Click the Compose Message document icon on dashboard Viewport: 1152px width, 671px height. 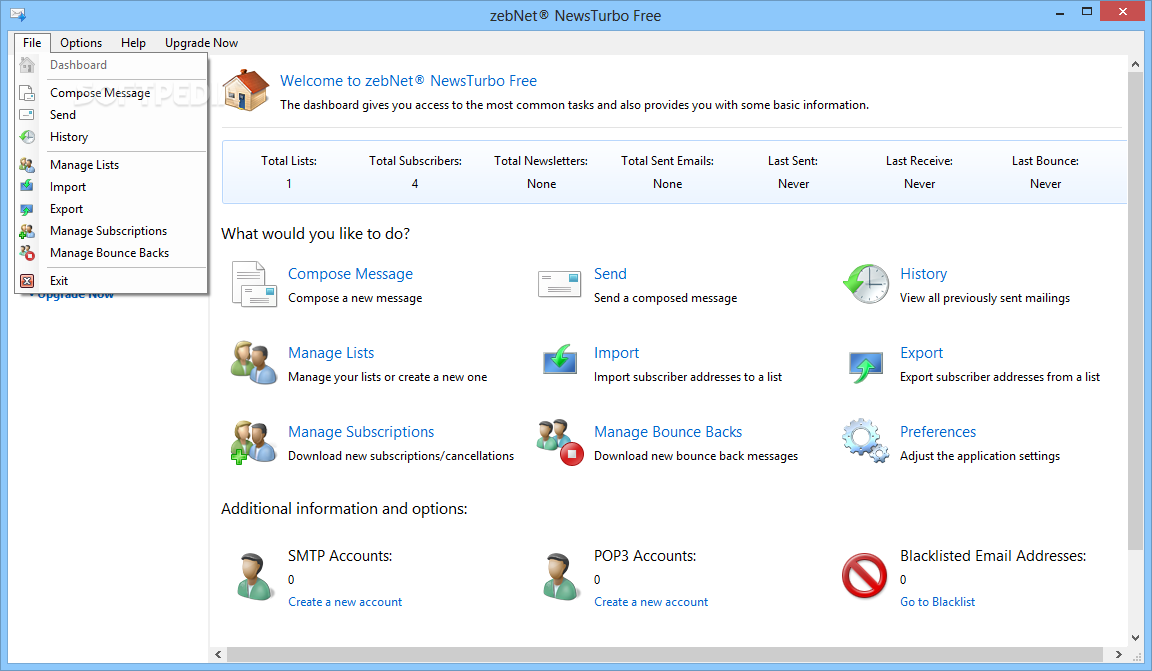(254, 284)
